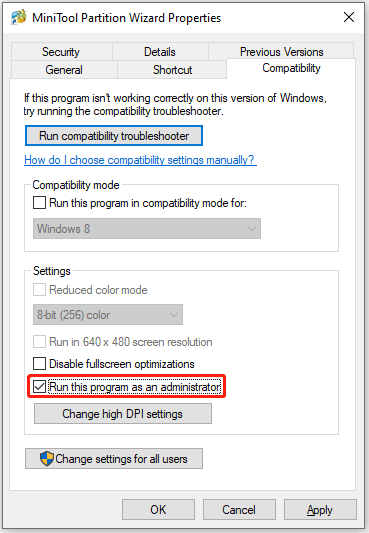Screen dimensions: 369x533
Task: Click the MiniTool Partition Wizard title icon
Action: pos(19,17)
